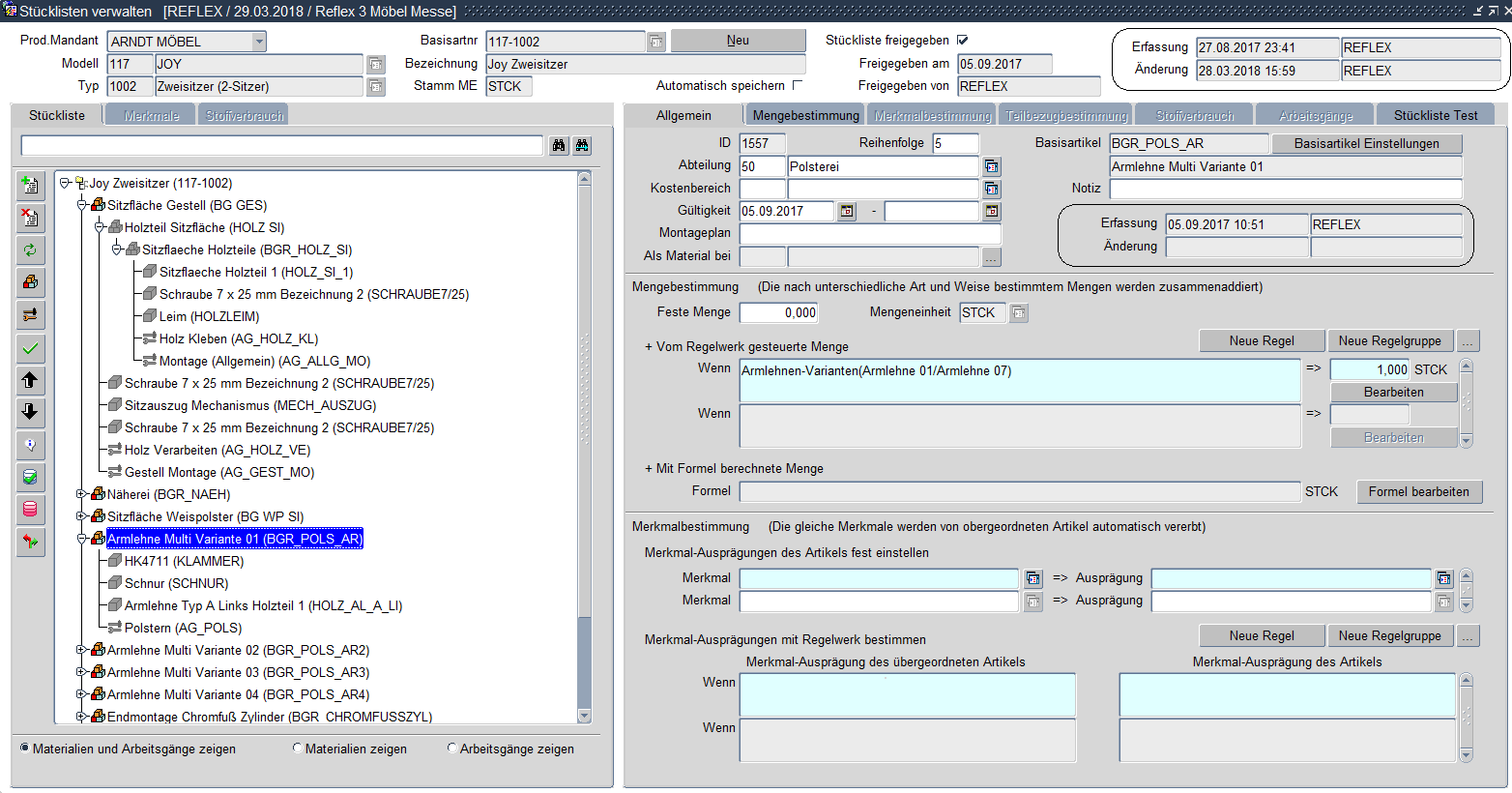The image size is (1512, 793).
Task: Open the Prod.Mandant dropdown
Action: pos(258,42)
